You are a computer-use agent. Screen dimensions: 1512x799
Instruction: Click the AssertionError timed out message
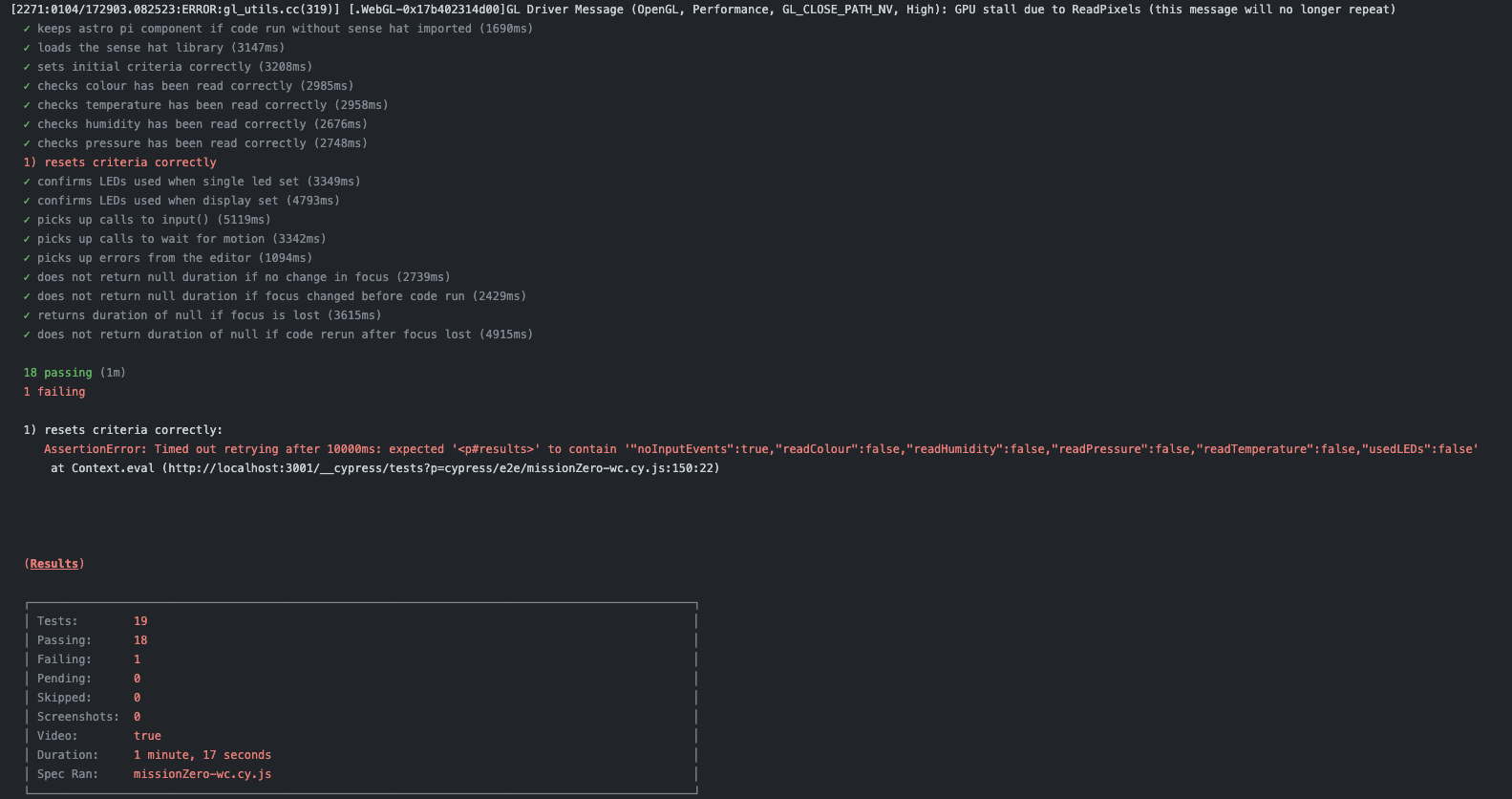(x=761, y=449)
